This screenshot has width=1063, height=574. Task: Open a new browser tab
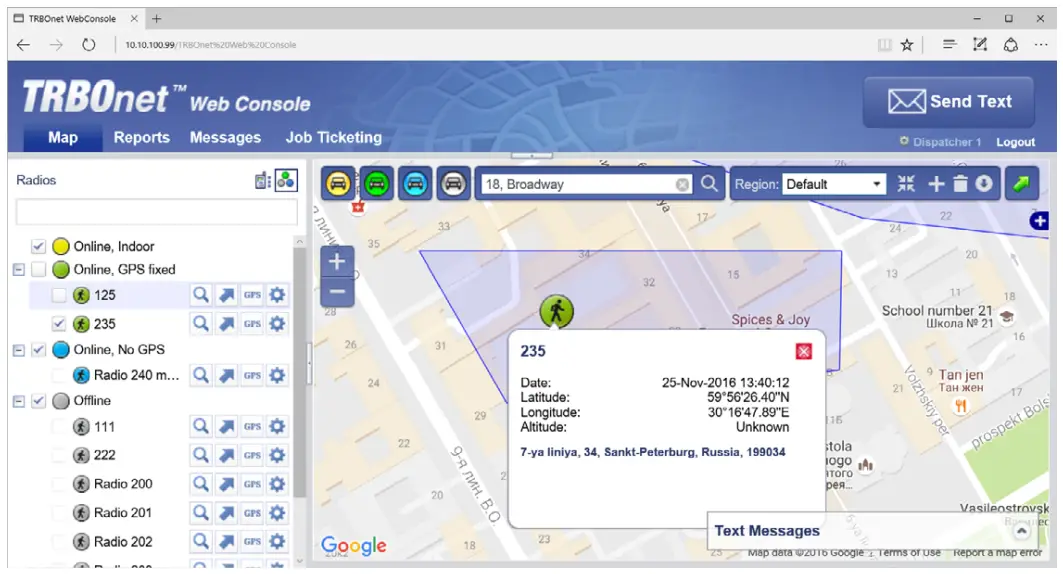point(157,18)
